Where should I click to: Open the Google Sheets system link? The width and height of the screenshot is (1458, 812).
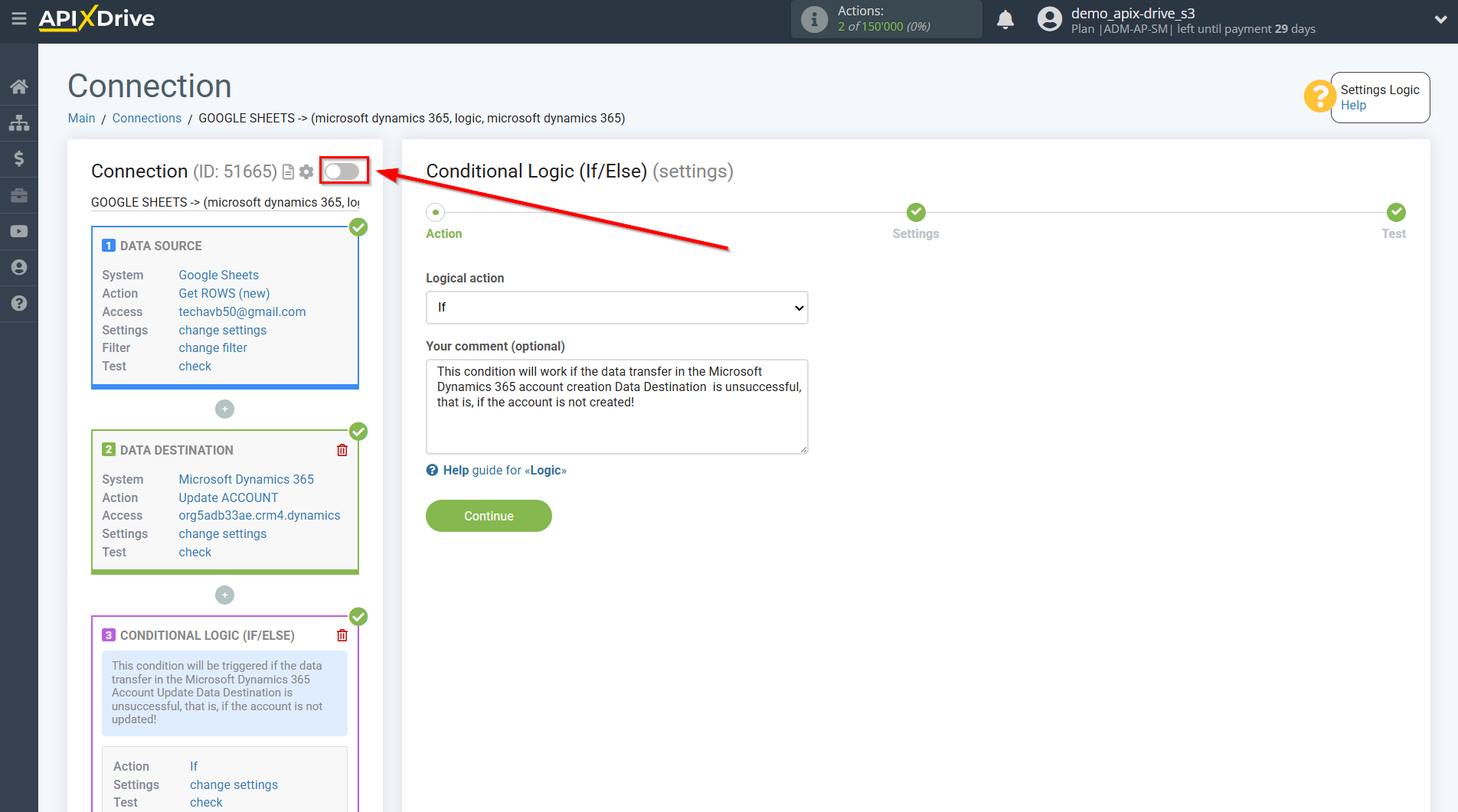218,275
